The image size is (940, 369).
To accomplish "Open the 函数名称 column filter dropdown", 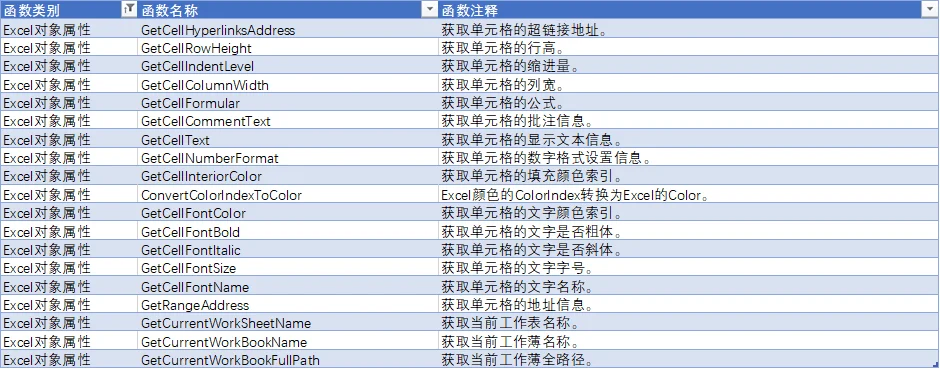I will click(x=430, y=10).
